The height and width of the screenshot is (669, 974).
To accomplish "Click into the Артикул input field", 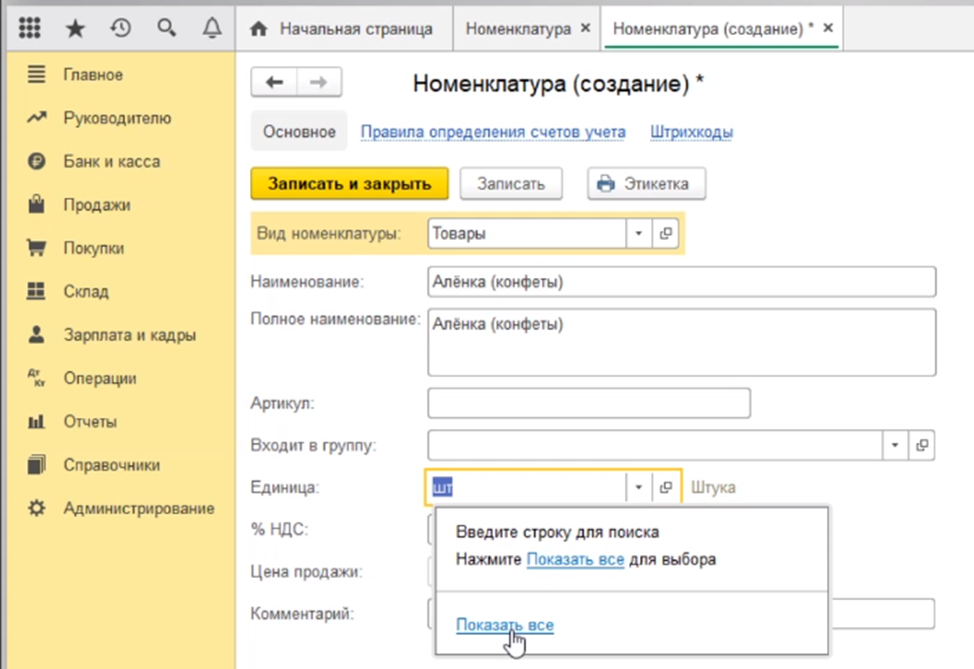I will click(x=588, y=403).
